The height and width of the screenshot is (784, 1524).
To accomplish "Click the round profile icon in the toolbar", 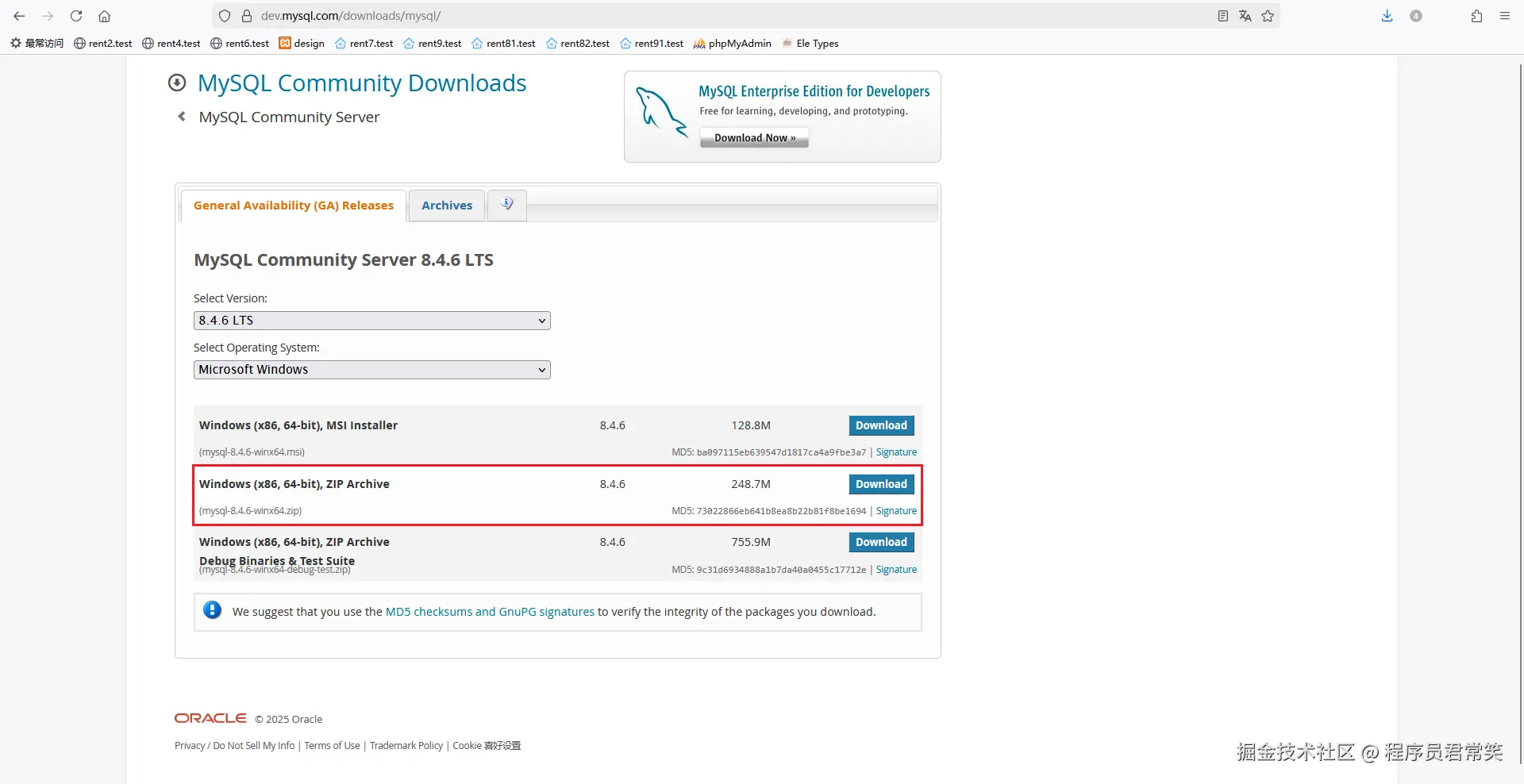I will (1415, 16).
